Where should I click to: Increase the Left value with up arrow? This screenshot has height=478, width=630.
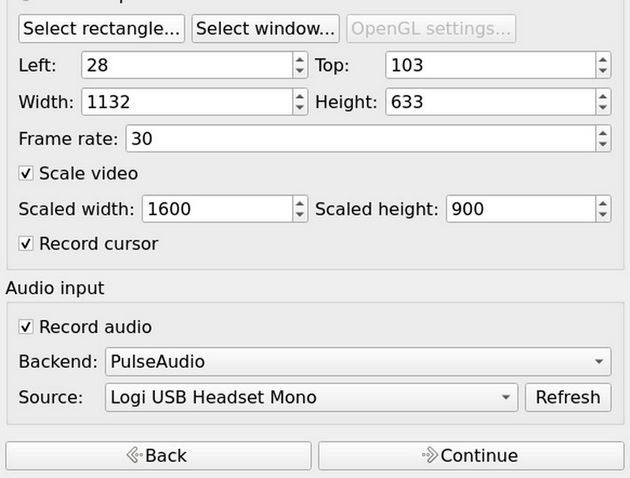300,60
